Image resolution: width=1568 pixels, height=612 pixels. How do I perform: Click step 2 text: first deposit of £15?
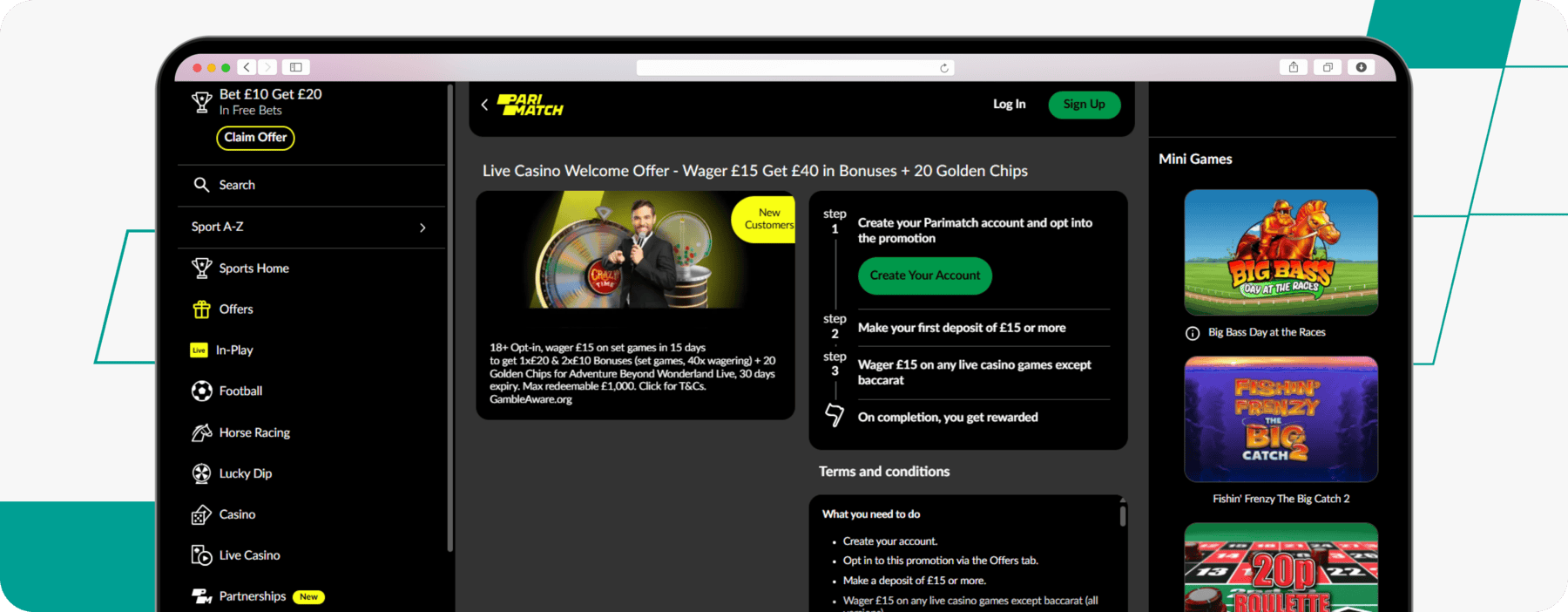coord(962,328)
